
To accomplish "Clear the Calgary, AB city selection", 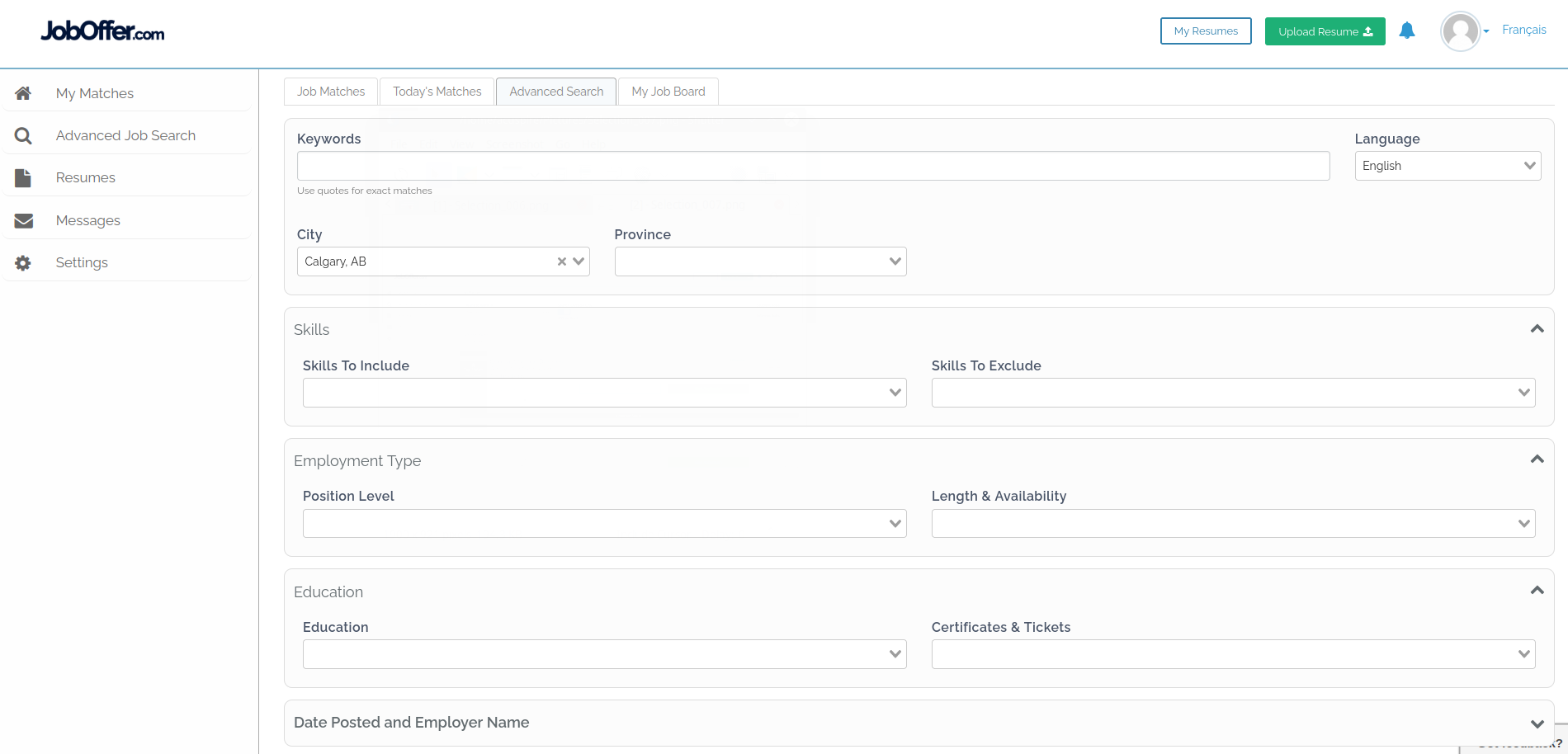I will click(561, 261).
